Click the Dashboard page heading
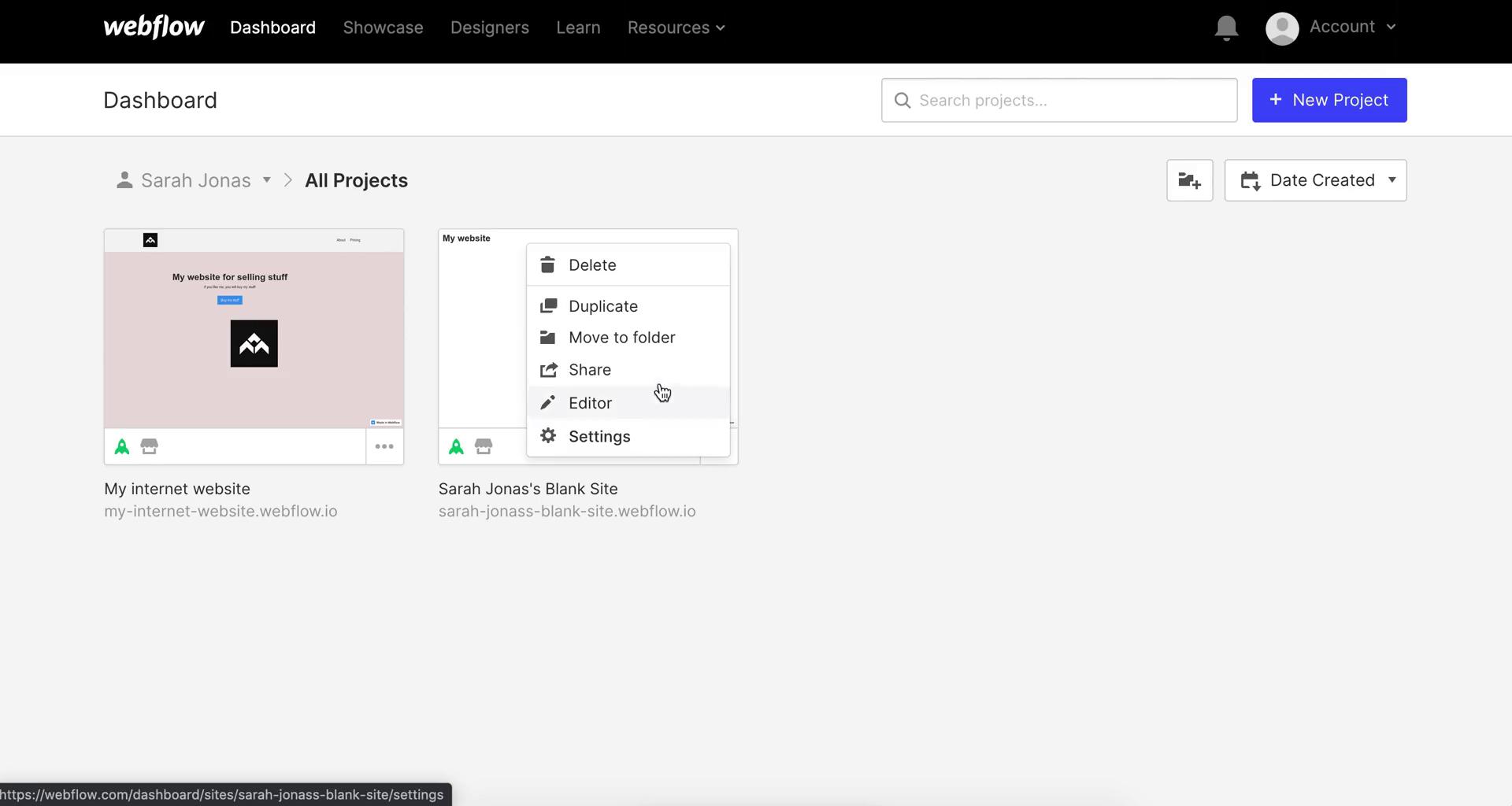 tap(160, 100)
